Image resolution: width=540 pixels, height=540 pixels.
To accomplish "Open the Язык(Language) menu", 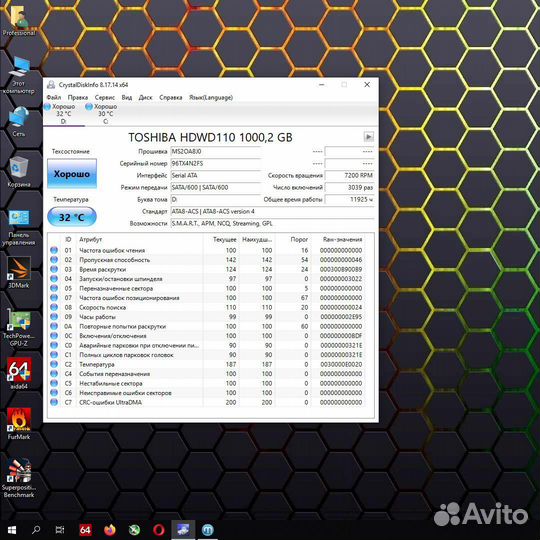I will 211,97.
